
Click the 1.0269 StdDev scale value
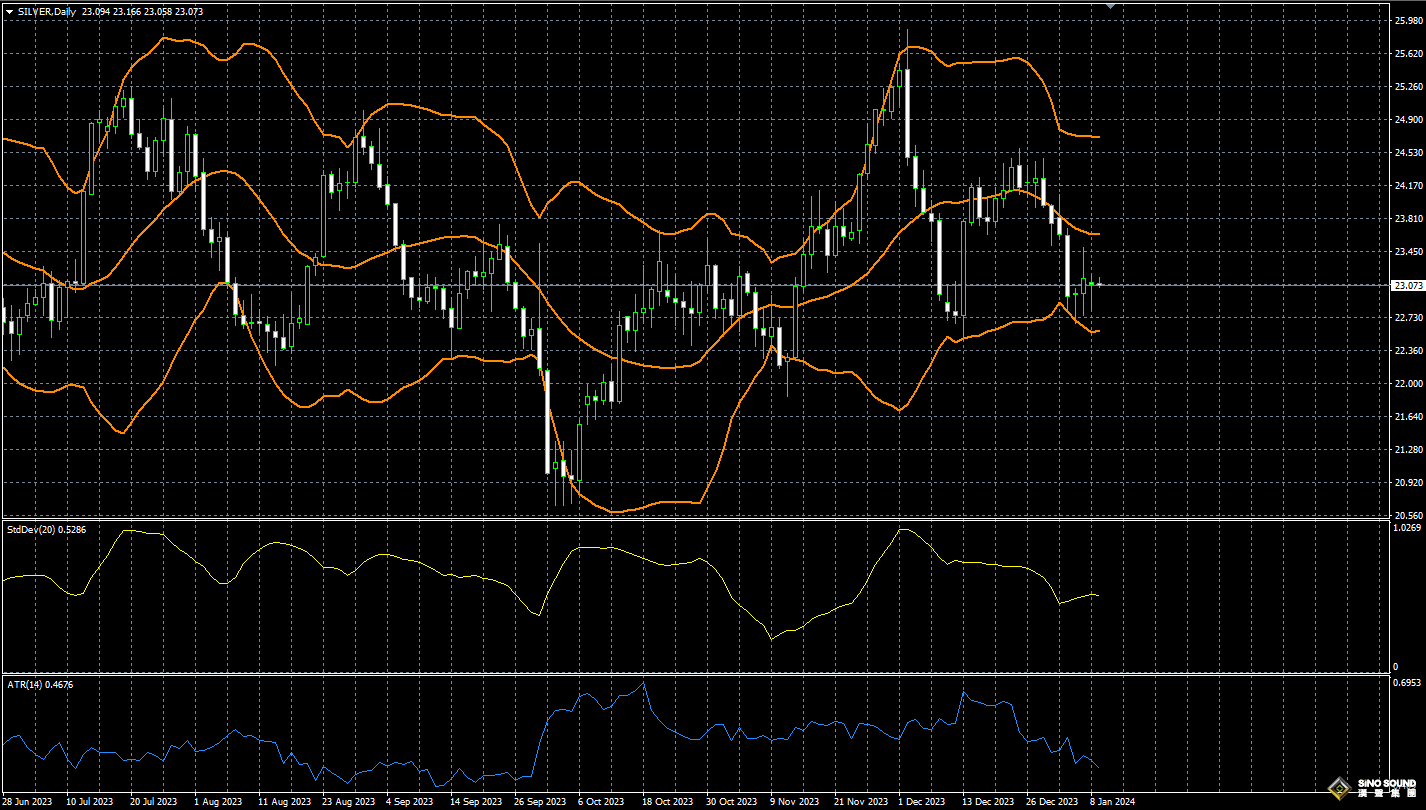1407,527
